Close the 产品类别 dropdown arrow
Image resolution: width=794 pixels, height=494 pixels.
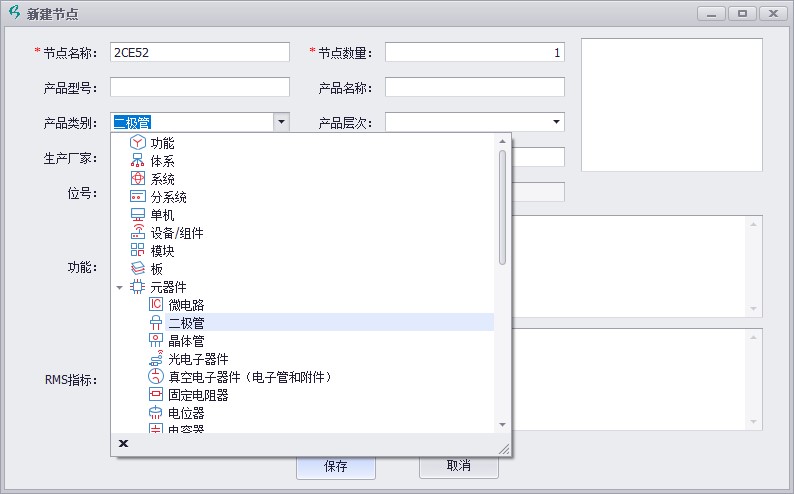282,122
